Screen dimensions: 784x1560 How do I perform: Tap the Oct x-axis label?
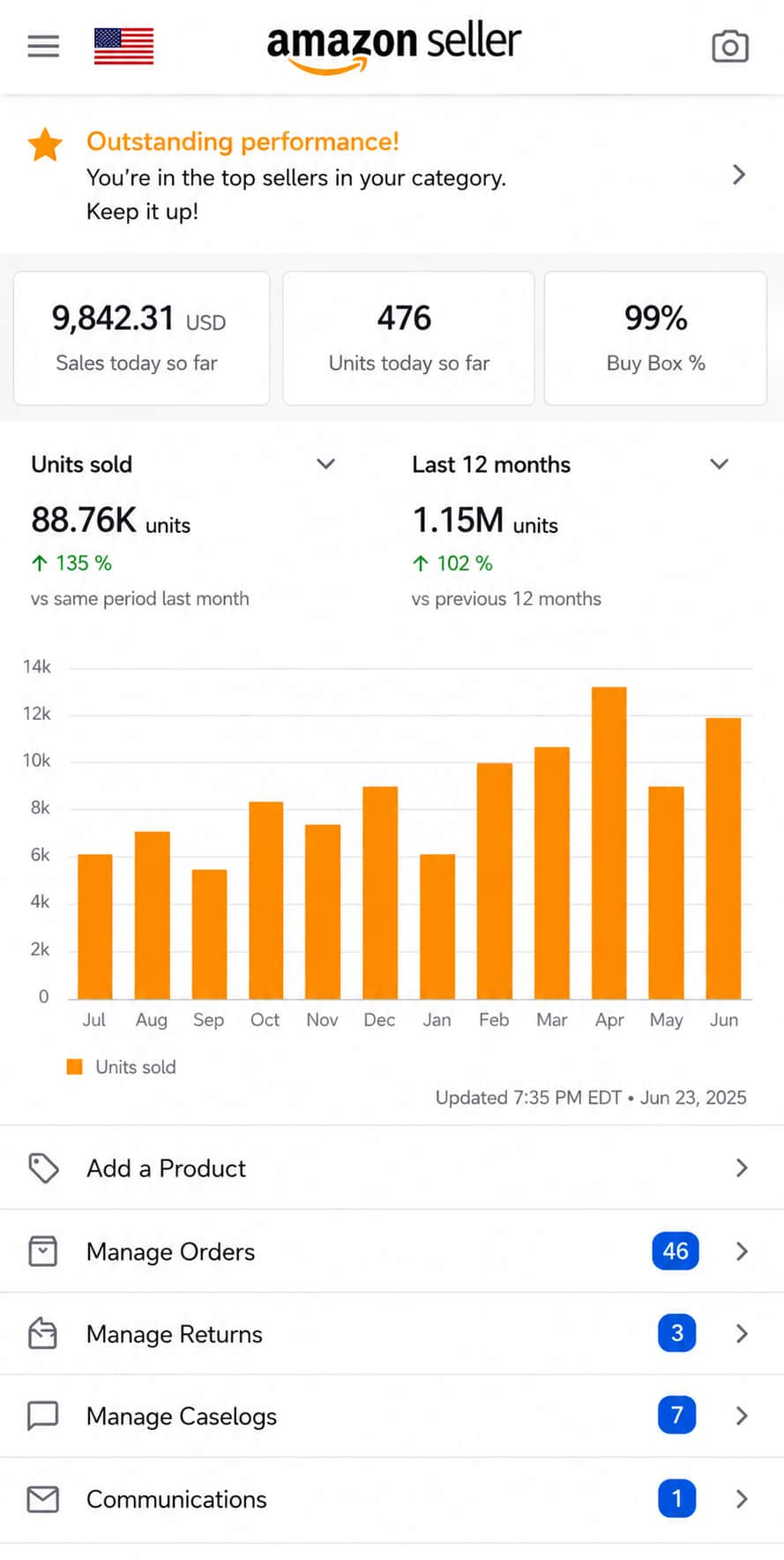click(x=265, y=1020)
